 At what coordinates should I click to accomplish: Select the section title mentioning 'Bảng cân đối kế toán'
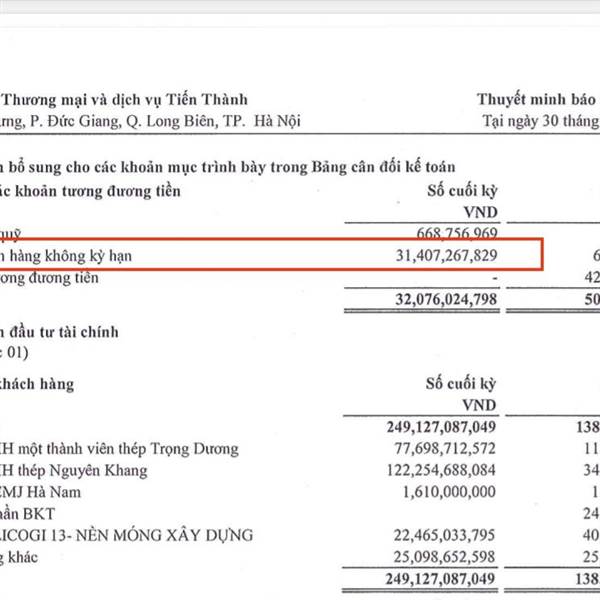(228, 167)
